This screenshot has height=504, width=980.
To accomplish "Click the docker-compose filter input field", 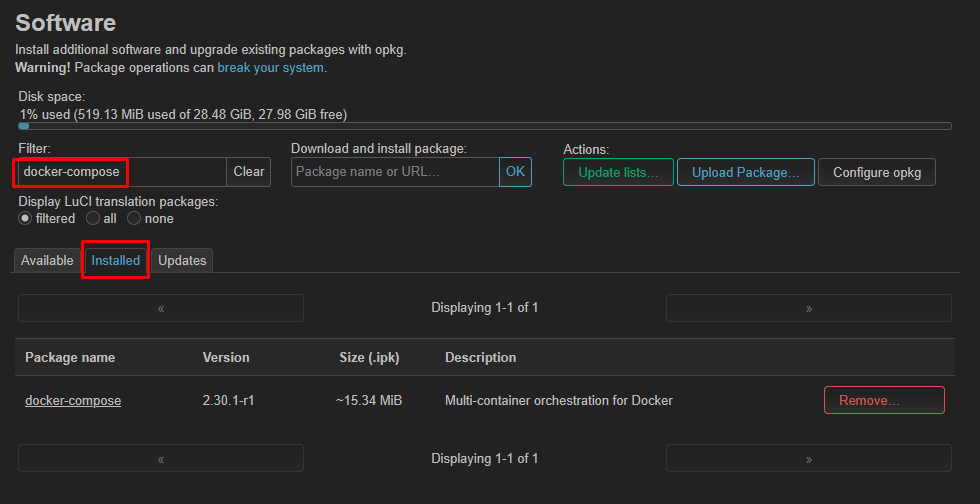I will (x=122, y=172).
